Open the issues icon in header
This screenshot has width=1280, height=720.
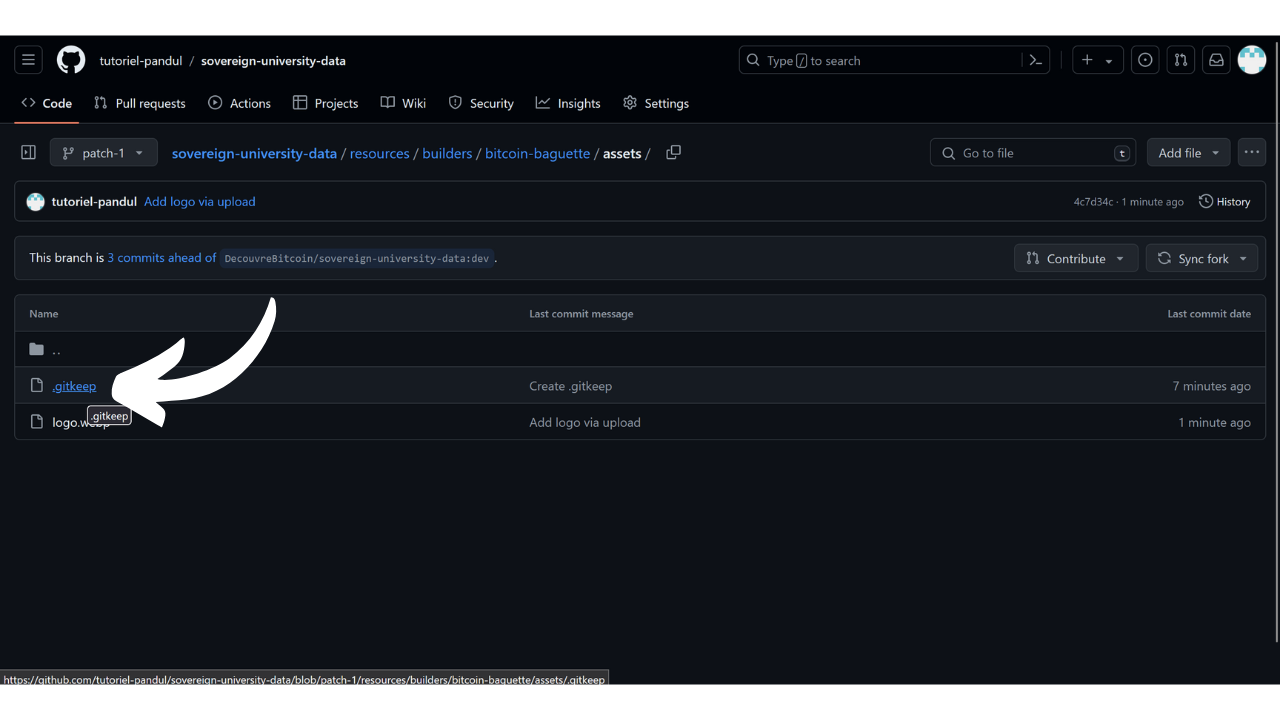pyautogui.click(x=1145, y=60)
